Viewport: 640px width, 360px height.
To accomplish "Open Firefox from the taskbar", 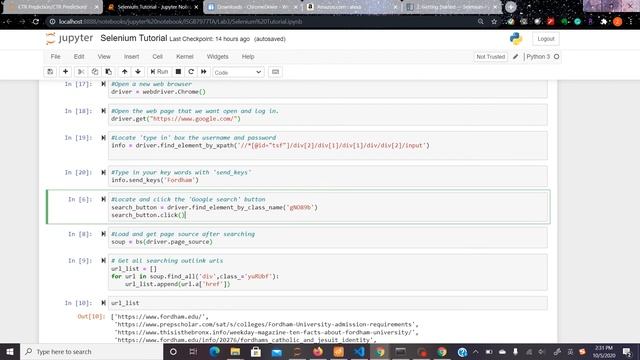I will [x=318, y=352].
